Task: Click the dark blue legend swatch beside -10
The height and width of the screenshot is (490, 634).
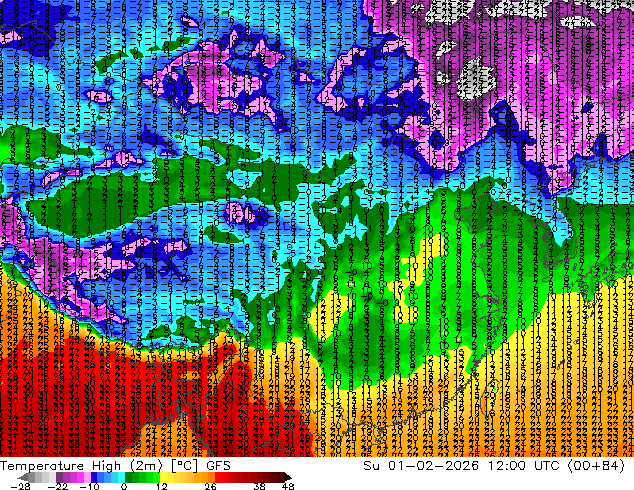Action: click(94, 477)
